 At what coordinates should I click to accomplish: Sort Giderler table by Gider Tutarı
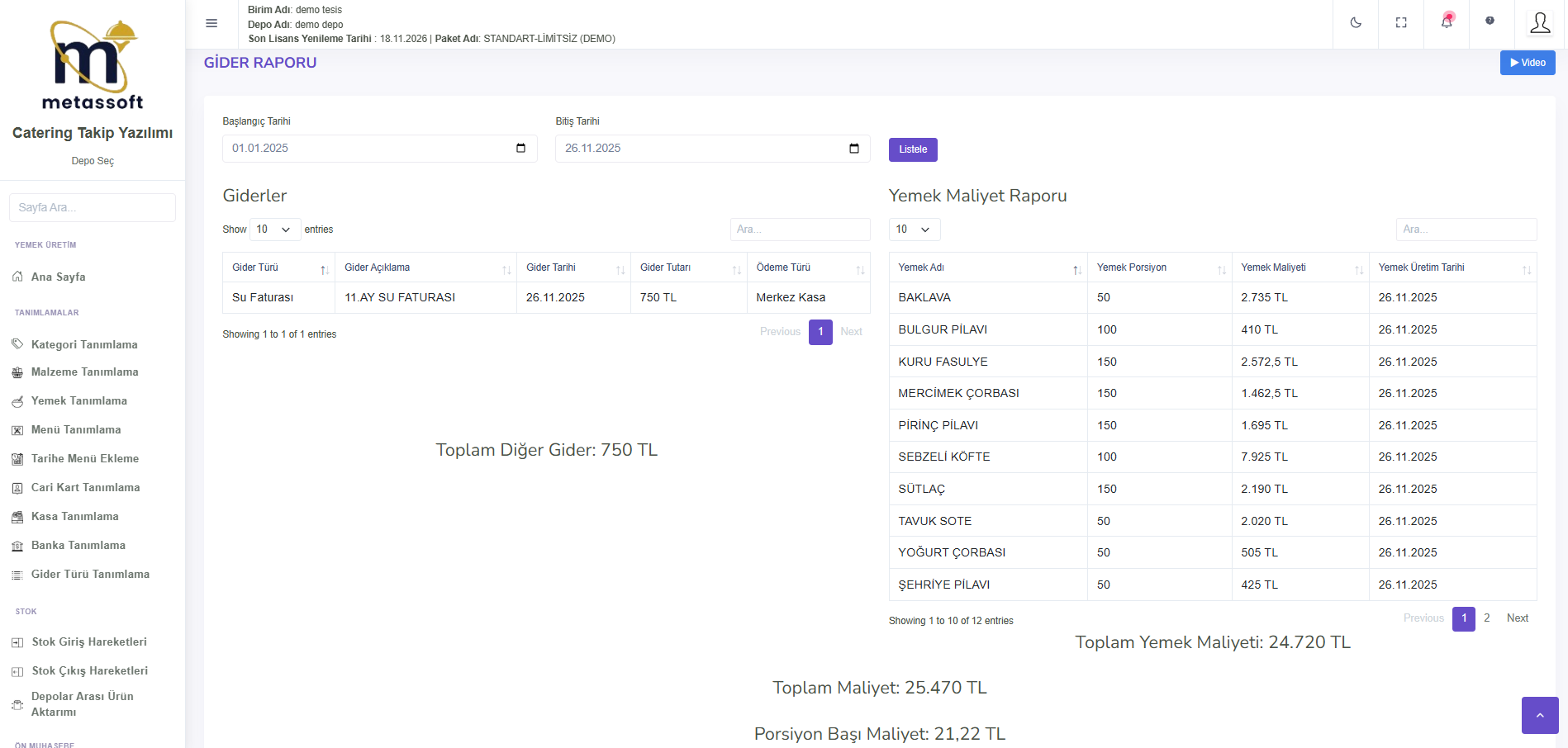[x=687, y=267]
